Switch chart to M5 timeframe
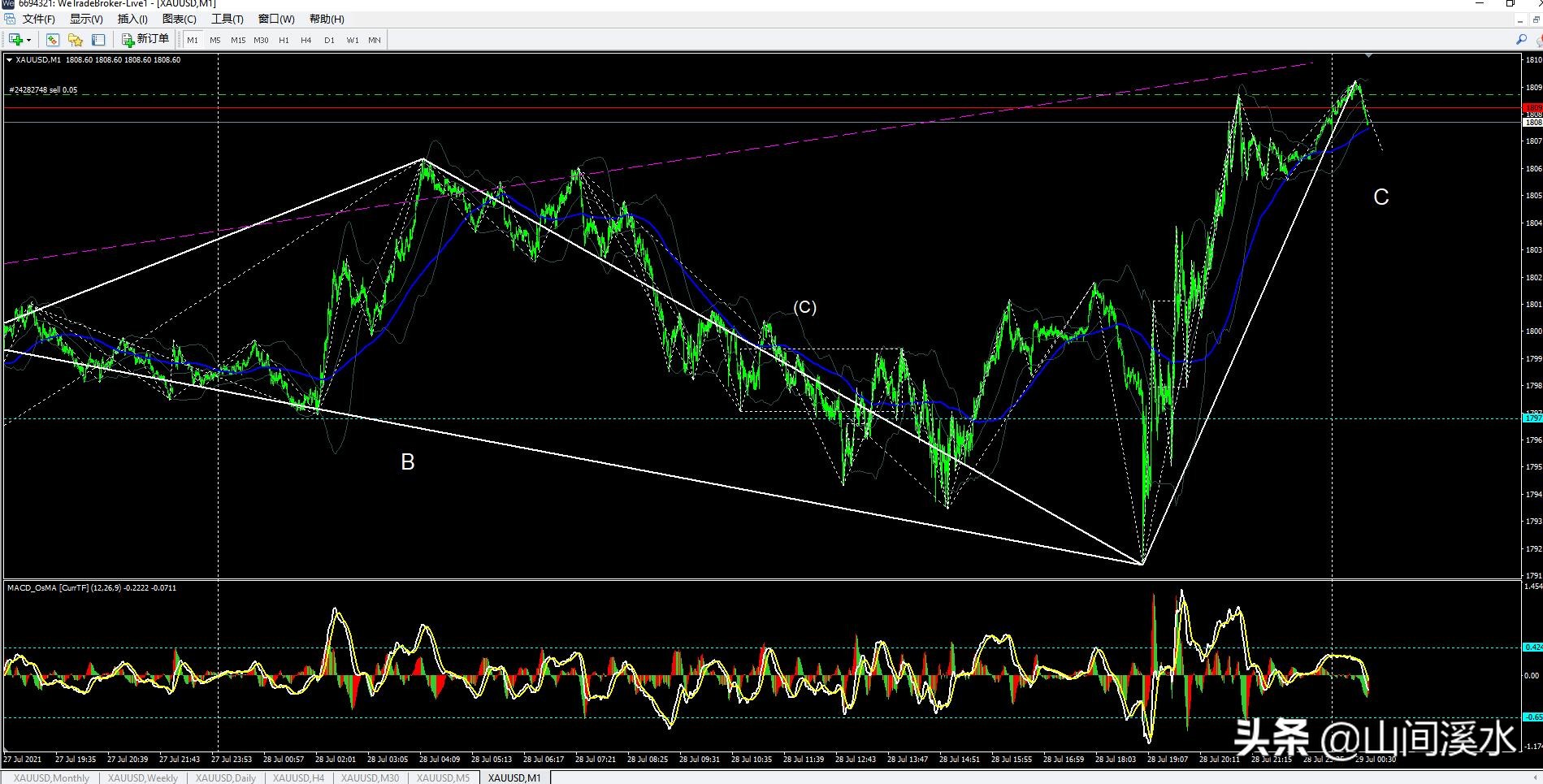The height and width of the screenshot is (784, 1543). point(215,40)
